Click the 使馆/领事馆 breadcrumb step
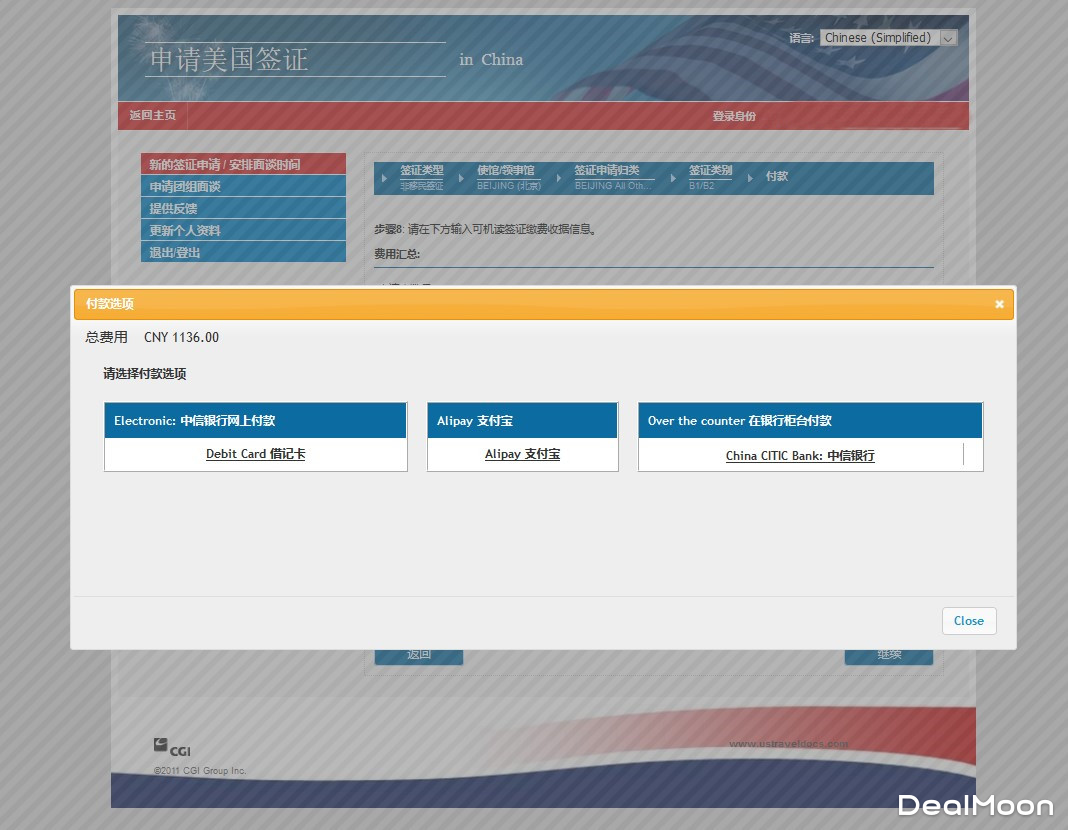 [506, 172]
